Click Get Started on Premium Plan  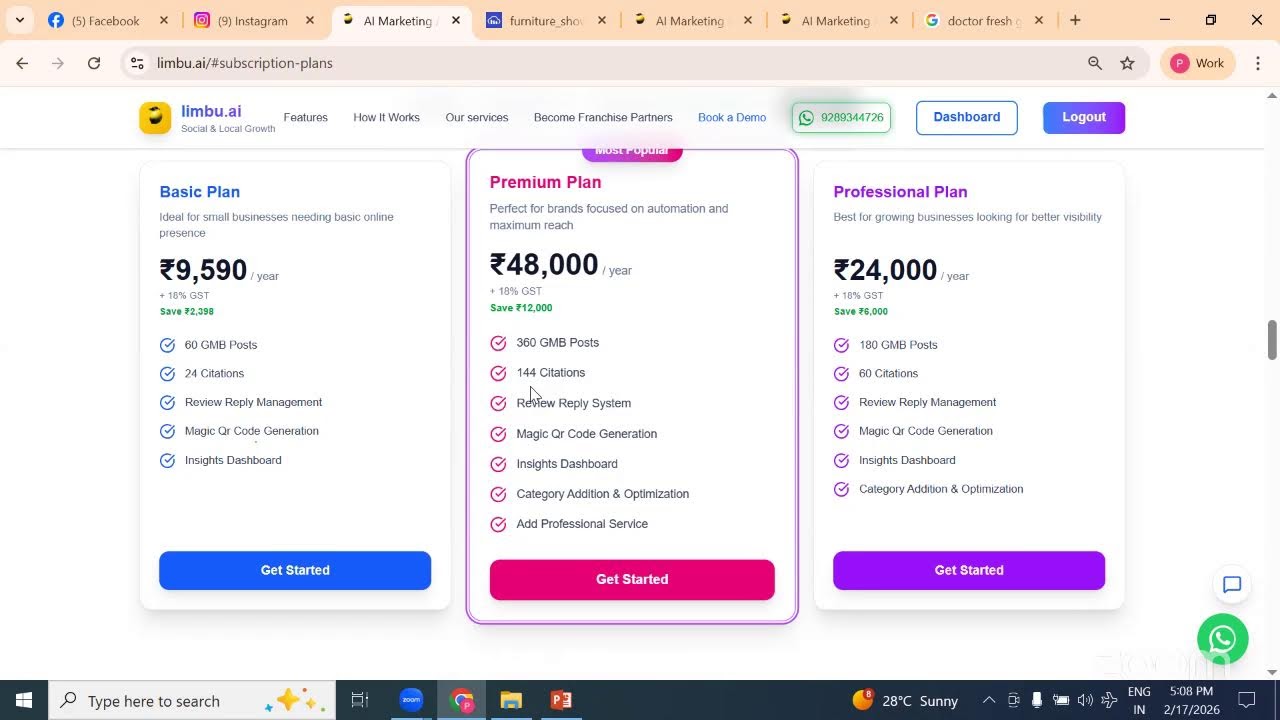point(632,579)
